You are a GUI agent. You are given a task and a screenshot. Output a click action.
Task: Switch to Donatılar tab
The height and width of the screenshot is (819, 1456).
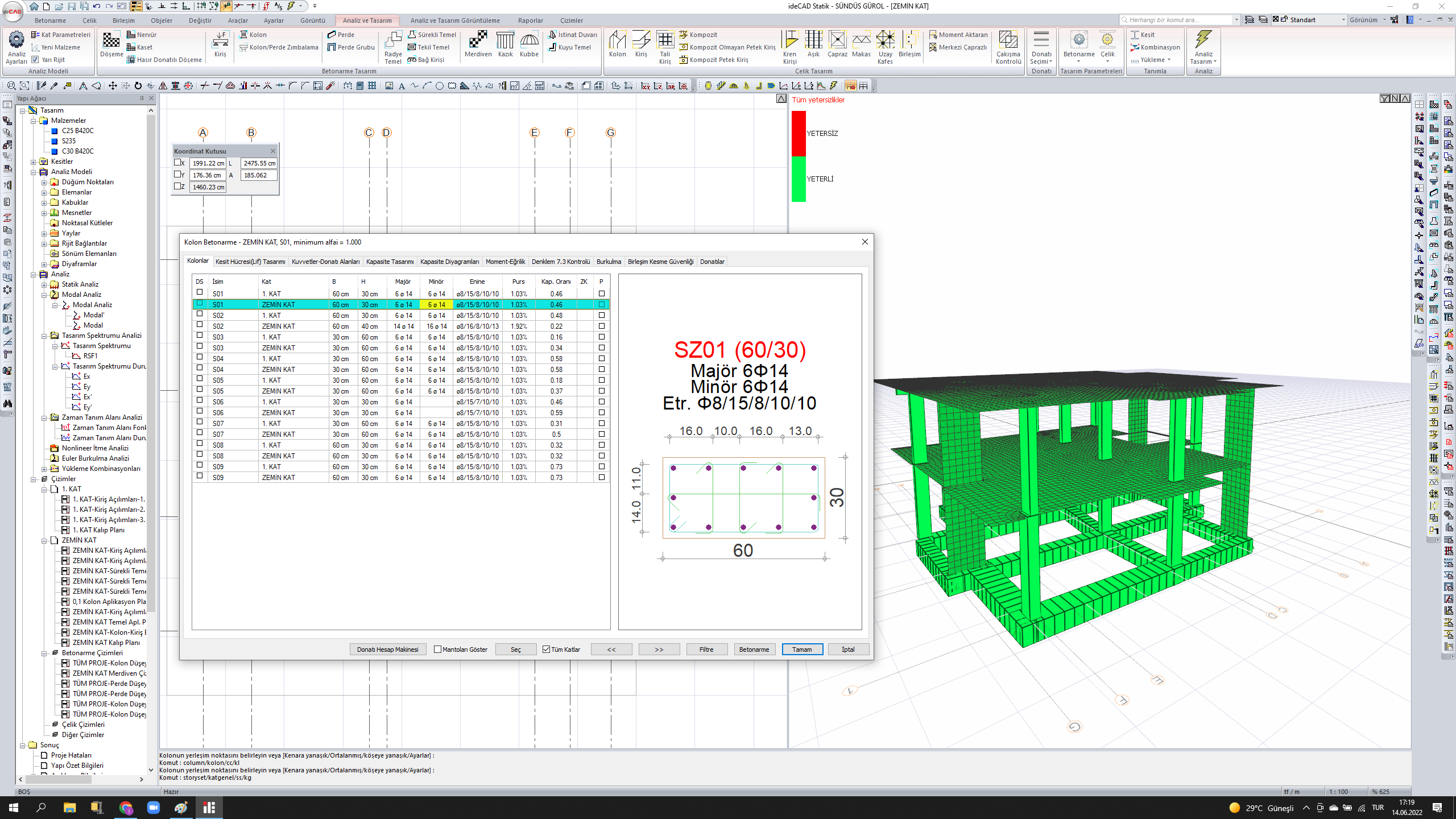click(712, 262)
